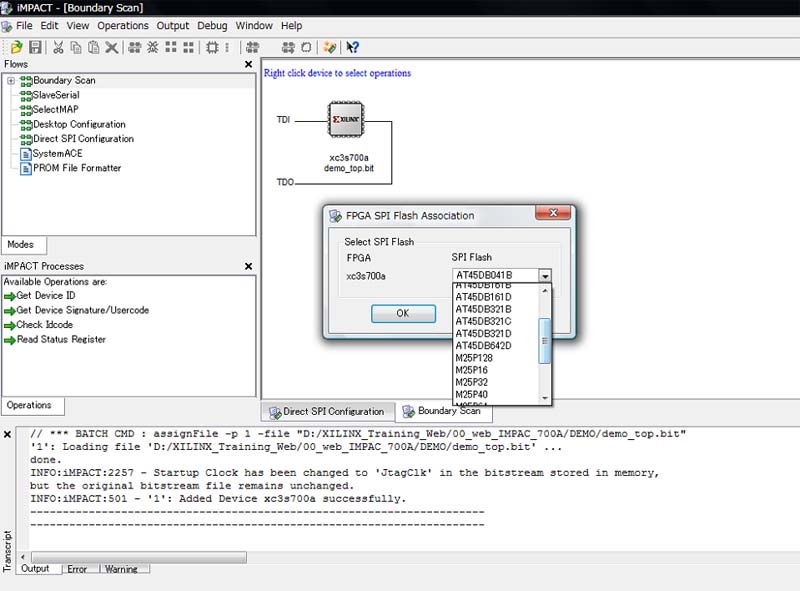The height and width of the screenshot is (591, 800).
Task: Choose AT45DB161D from the flash list
Action: tap(495, 297)
